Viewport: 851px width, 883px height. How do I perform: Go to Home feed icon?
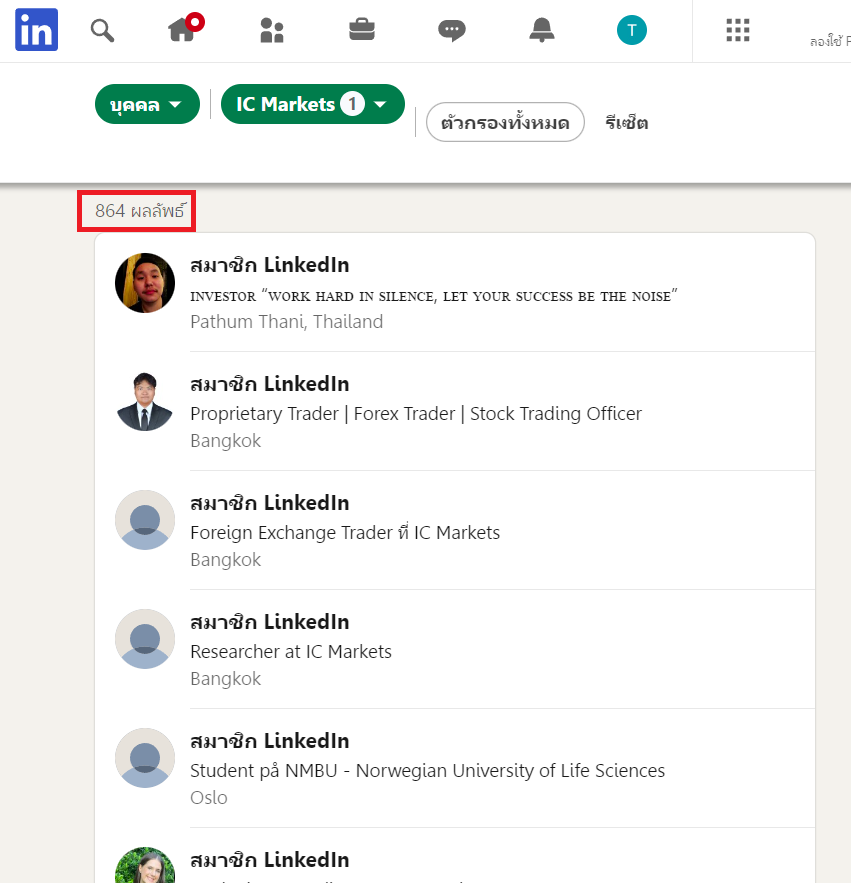point(182,31)
